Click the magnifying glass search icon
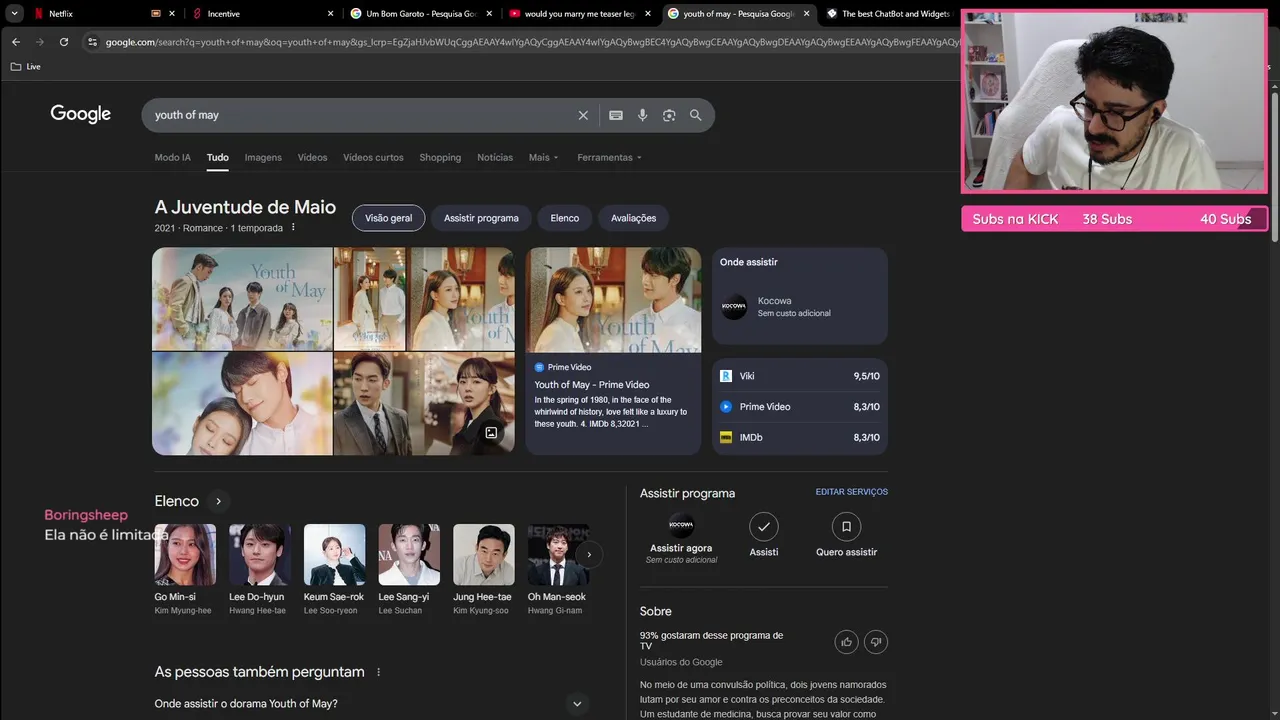Viewport: 1280px width, 720px height. pos(696,115)
